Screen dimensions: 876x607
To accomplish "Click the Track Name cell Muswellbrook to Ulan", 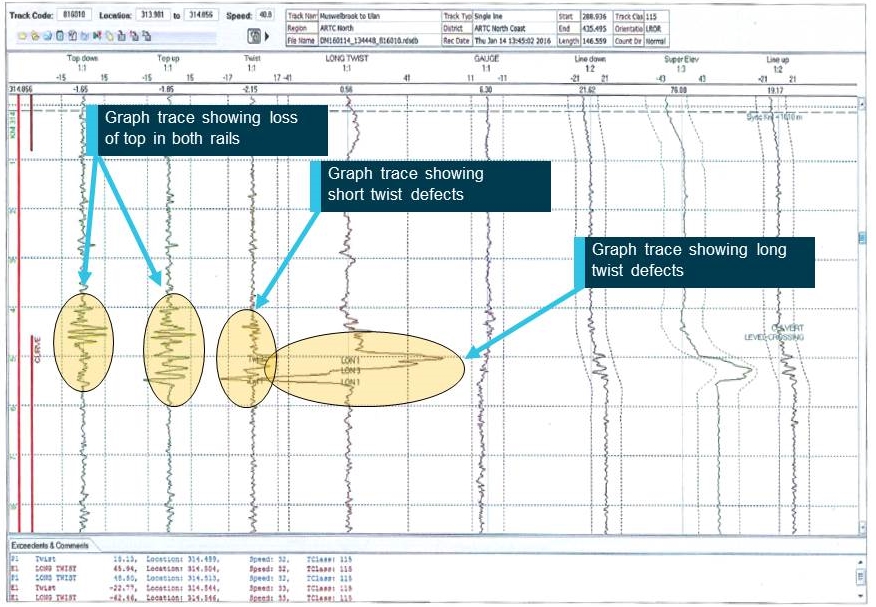I will 379,16.
